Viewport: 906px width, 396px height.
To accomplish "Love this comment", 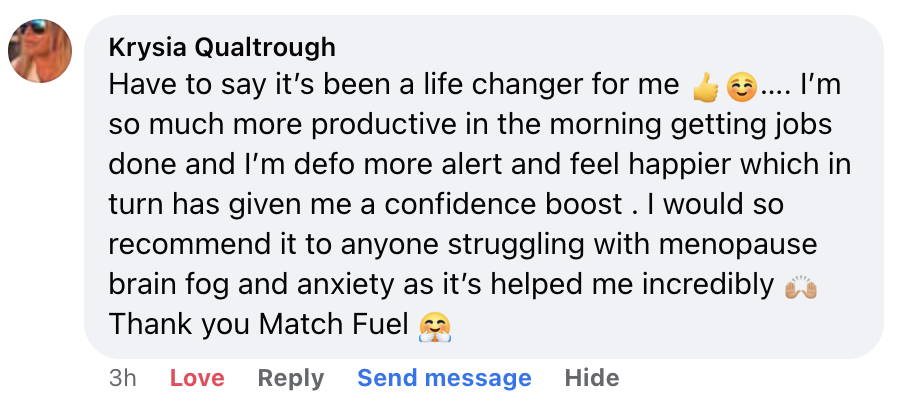I will (x=197, y=378).
